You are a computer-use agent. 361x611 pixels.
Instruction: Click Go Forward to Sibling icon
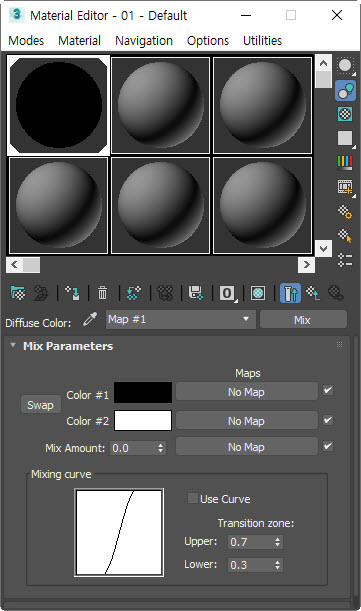pos(336,293)
